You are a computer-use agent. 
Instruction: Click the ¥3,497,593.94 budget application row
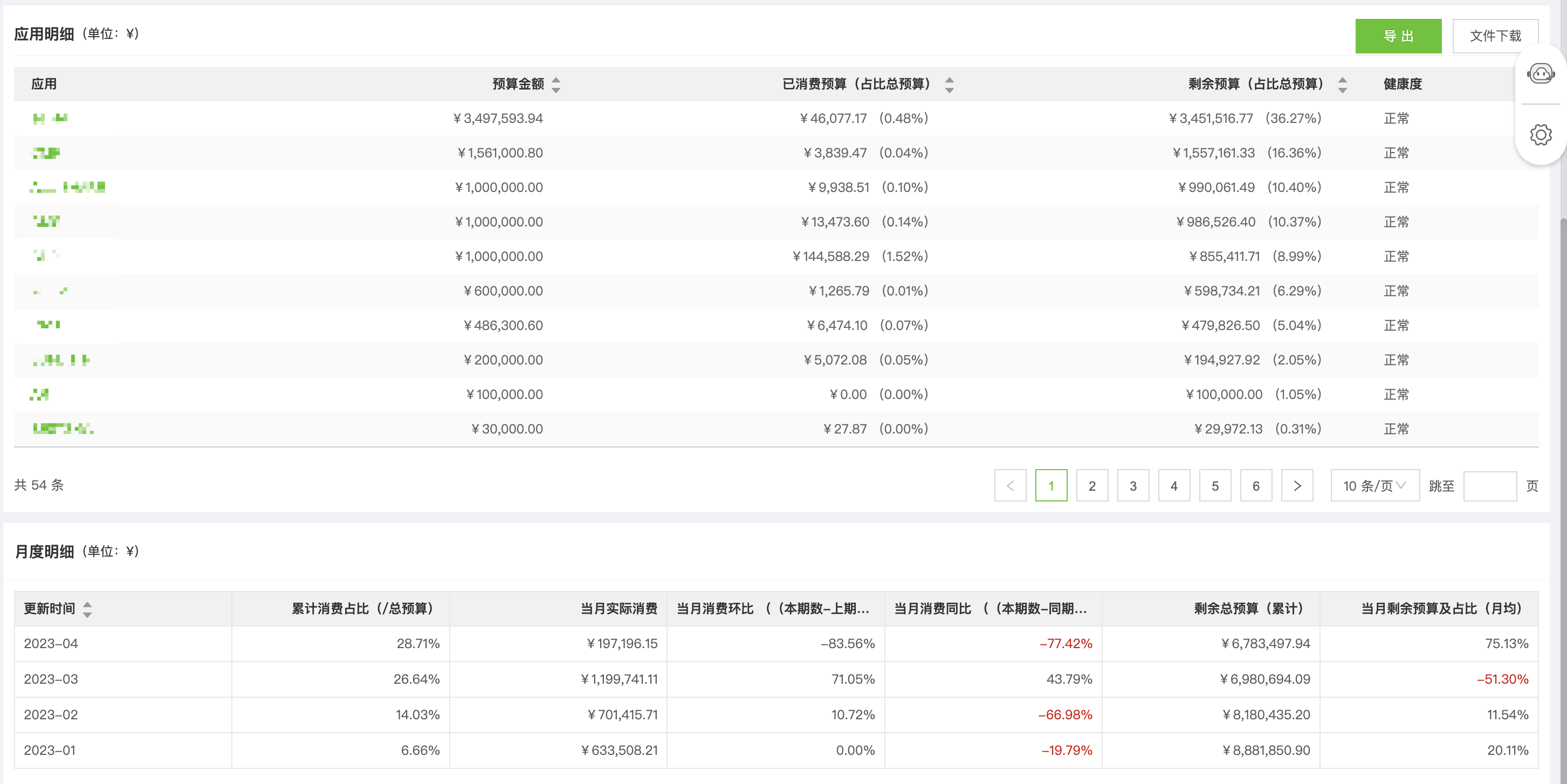click(498, 119)
